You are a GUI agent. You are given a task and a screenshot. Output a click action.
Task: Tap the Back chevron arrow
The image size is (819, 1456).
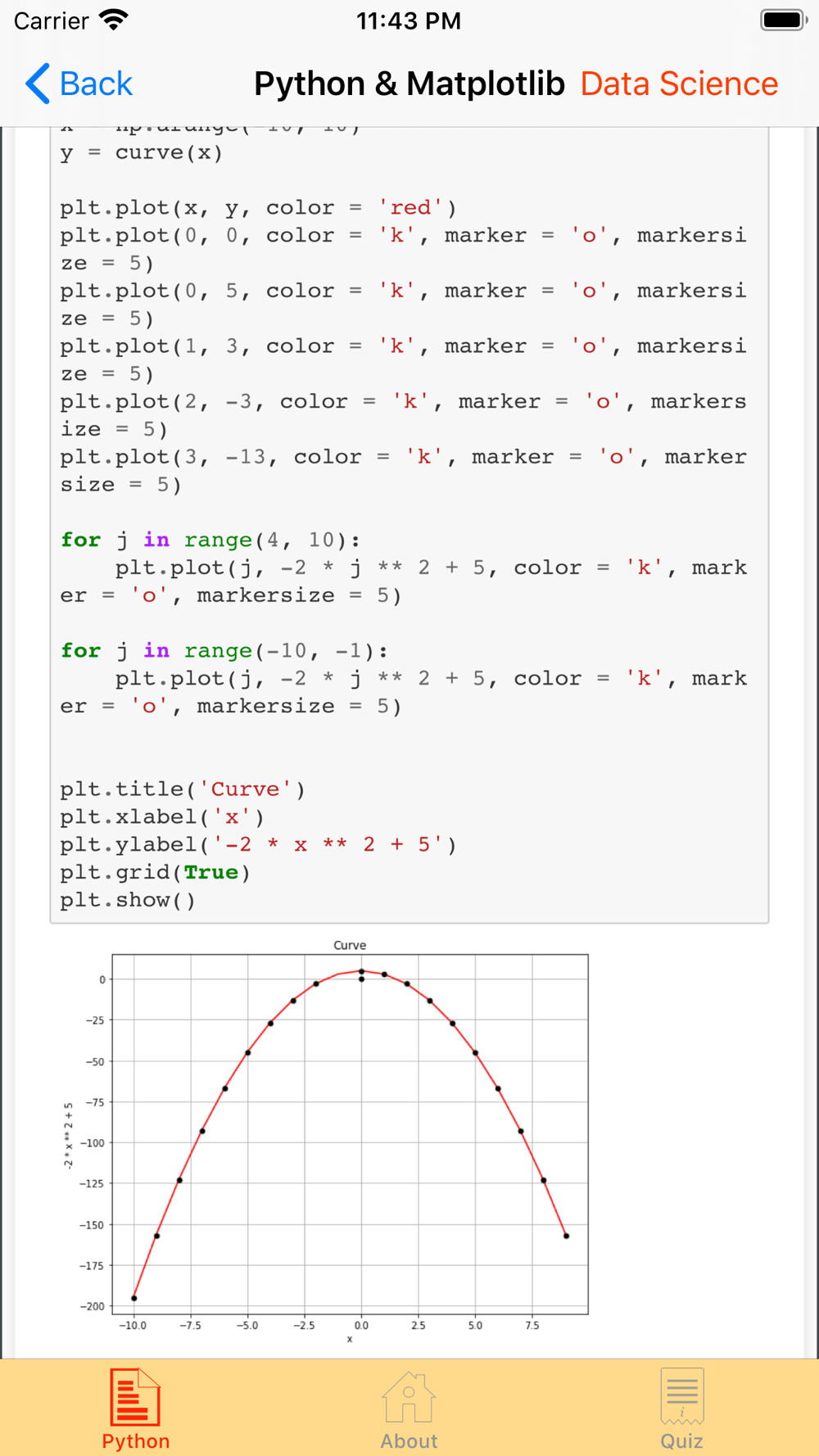[38, 84]
